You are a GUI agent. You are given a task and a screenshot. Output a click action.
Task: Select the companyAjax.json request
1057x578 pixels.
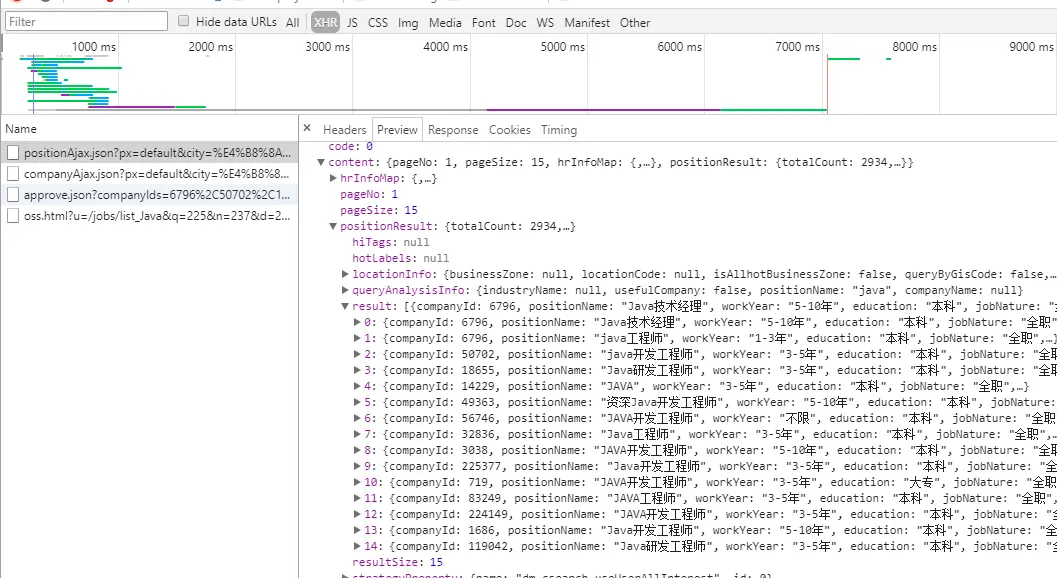pos(150,174)
